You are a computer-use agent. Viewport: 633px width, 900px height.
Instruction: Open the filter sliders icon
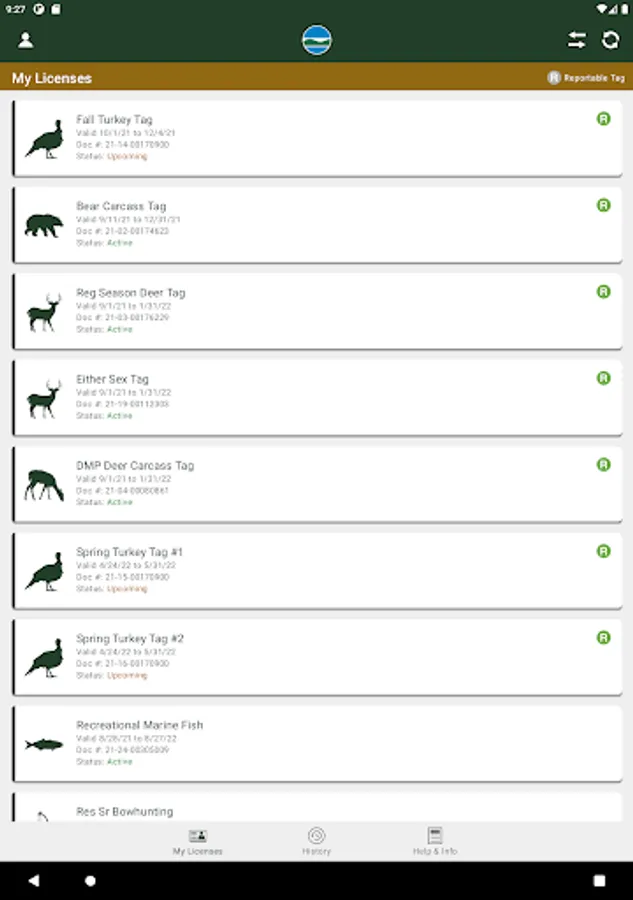point(577,40)
